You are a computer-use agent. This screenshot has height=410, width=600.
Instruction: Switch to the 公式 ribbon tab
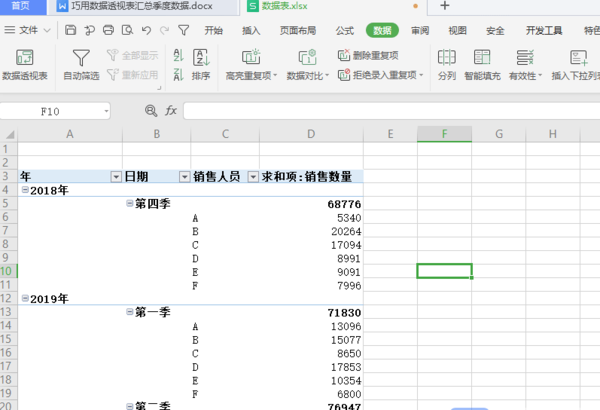click(x=344, y=30)
